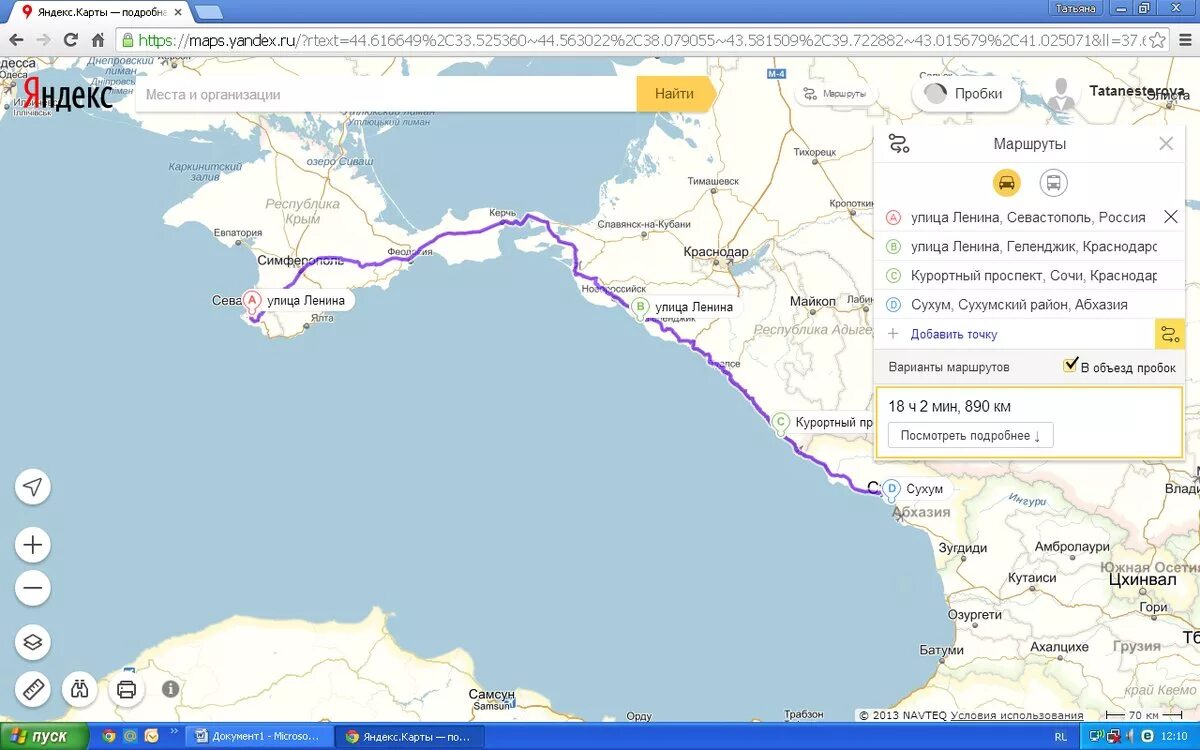Switch to Документ1 Microsoft Word taskbar item

point(260,736)
